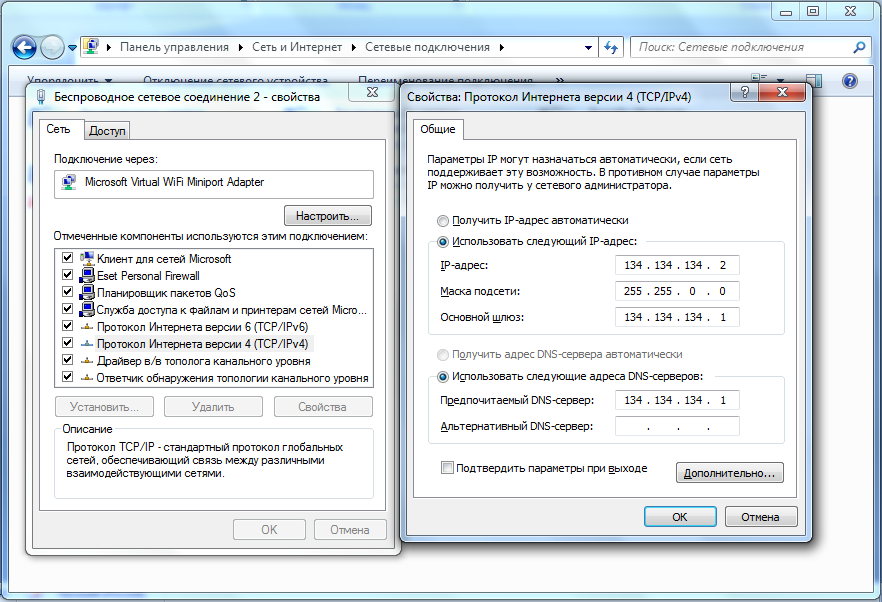The height and width of the screenshot is (602, 882).
Task: Click Отмена in the wireless connection properties
Action: 350,530
